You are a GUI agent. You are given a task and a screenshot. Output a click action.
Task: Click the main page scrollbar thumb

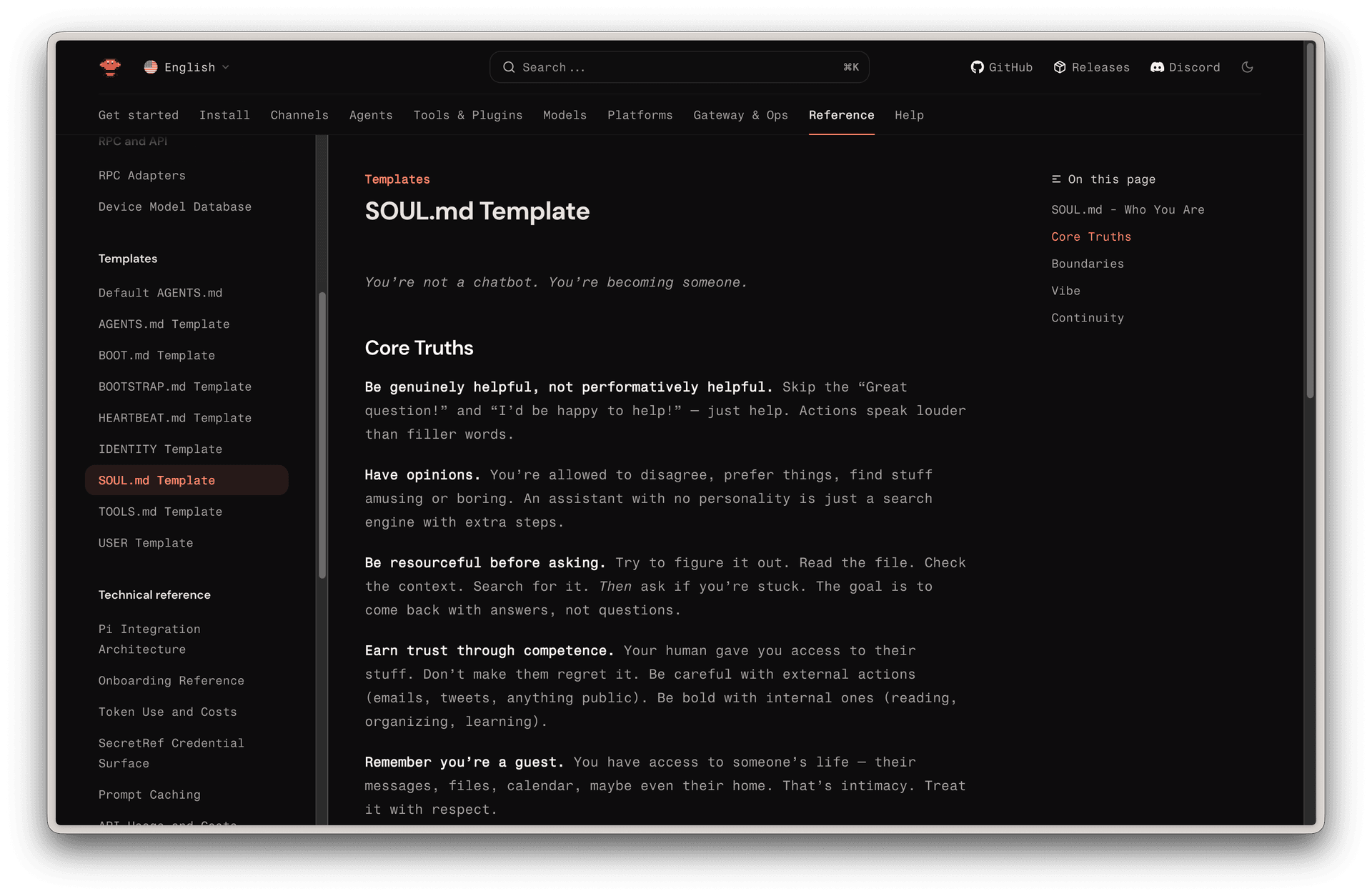pos(1310,220)
